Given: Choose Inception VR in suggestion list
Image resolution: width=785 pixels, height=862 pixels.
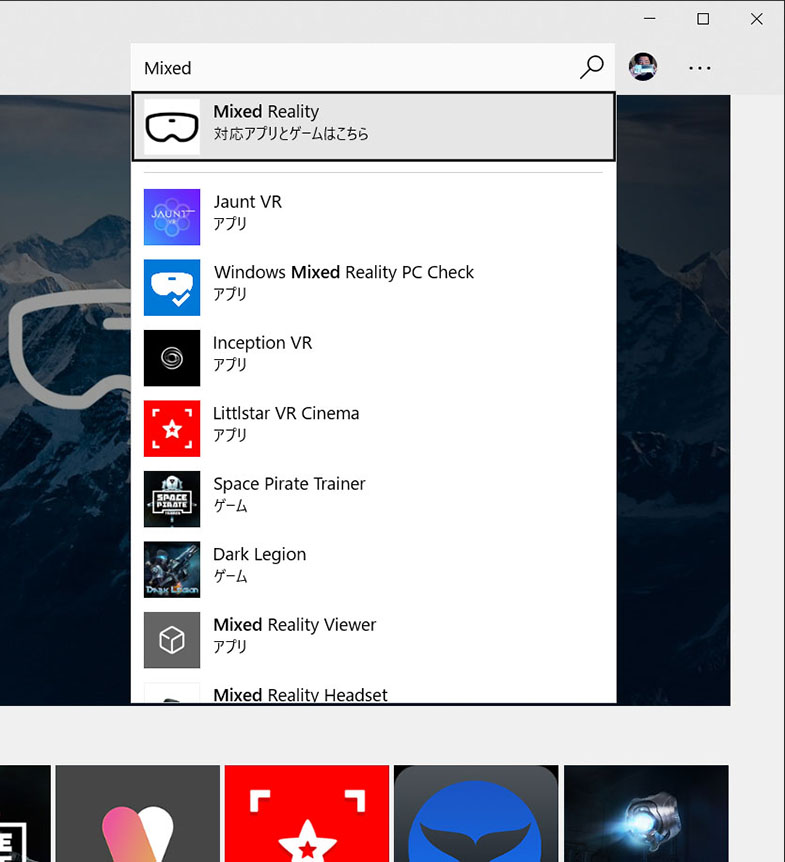Looking at the screenshot, I should click(x=373, y=358).
